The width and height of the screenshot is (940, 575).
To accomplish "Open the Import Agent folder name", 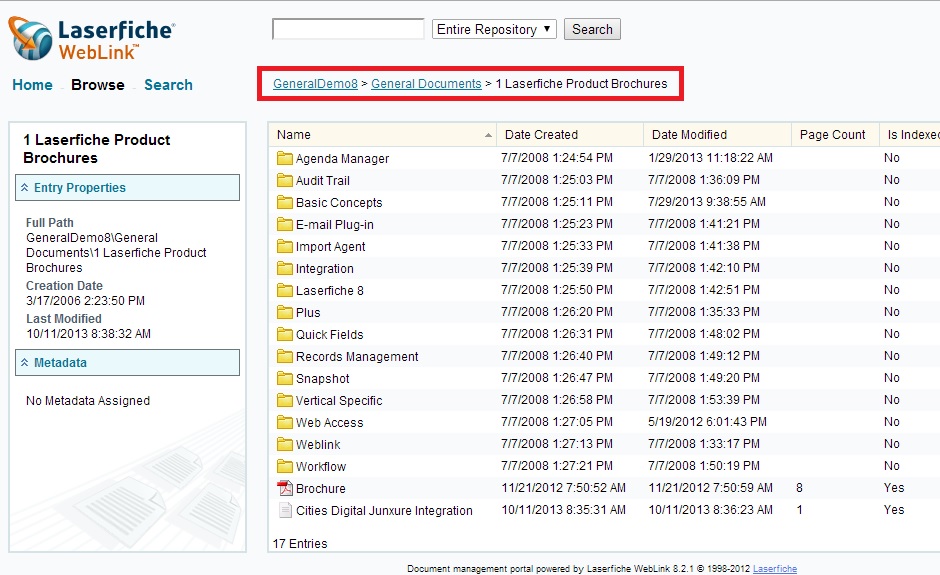I will pos(330,246).
